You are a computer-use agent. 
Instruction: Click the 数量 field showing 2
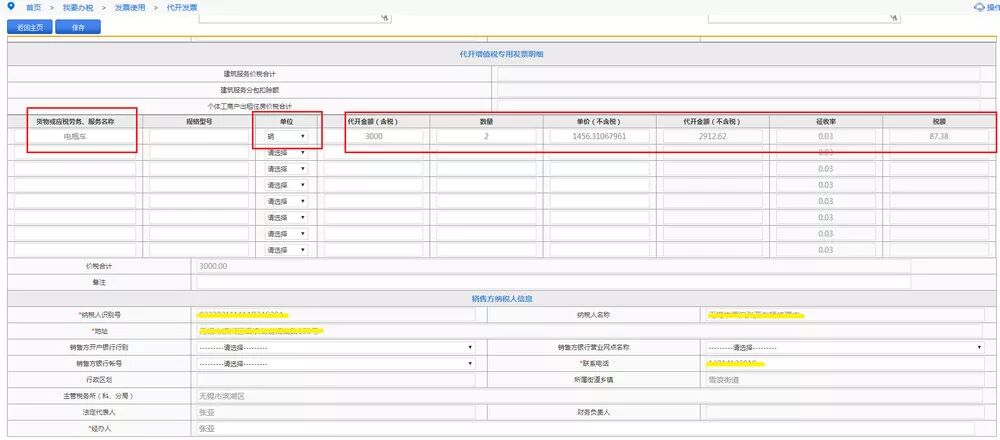pos(486,136)
